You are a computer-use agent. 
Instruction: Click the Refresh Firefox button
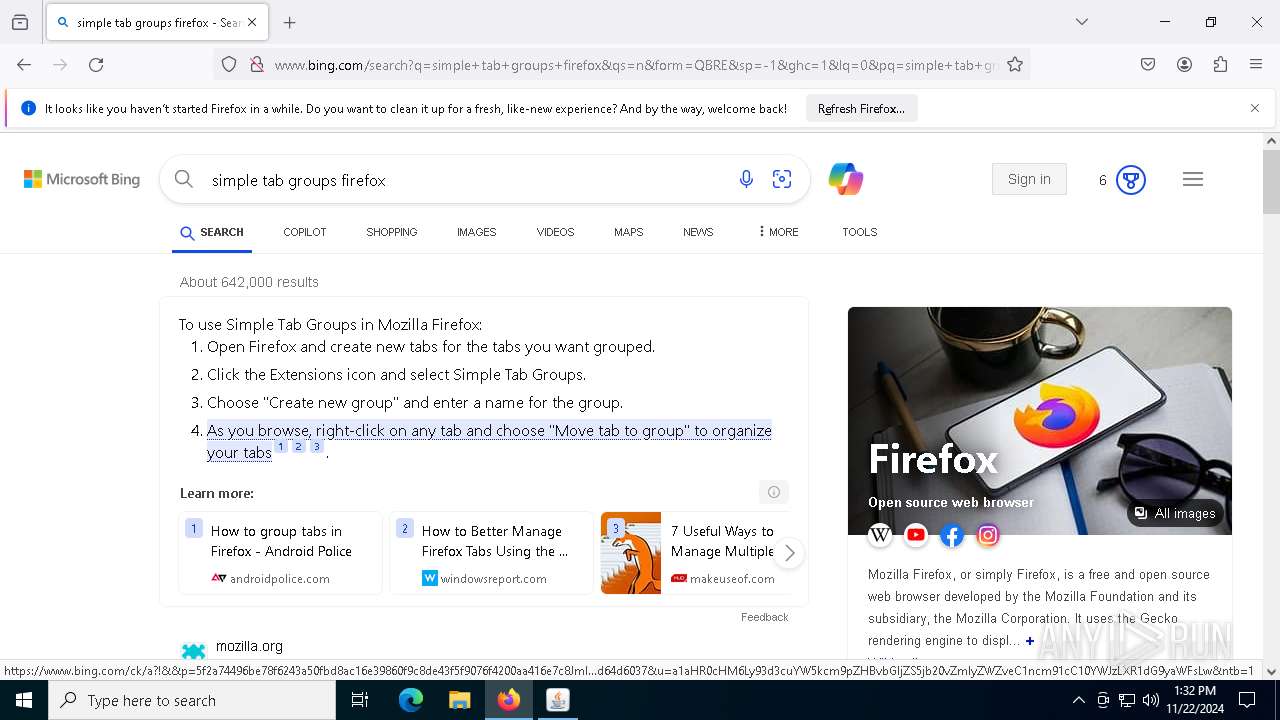pos(861,109)
